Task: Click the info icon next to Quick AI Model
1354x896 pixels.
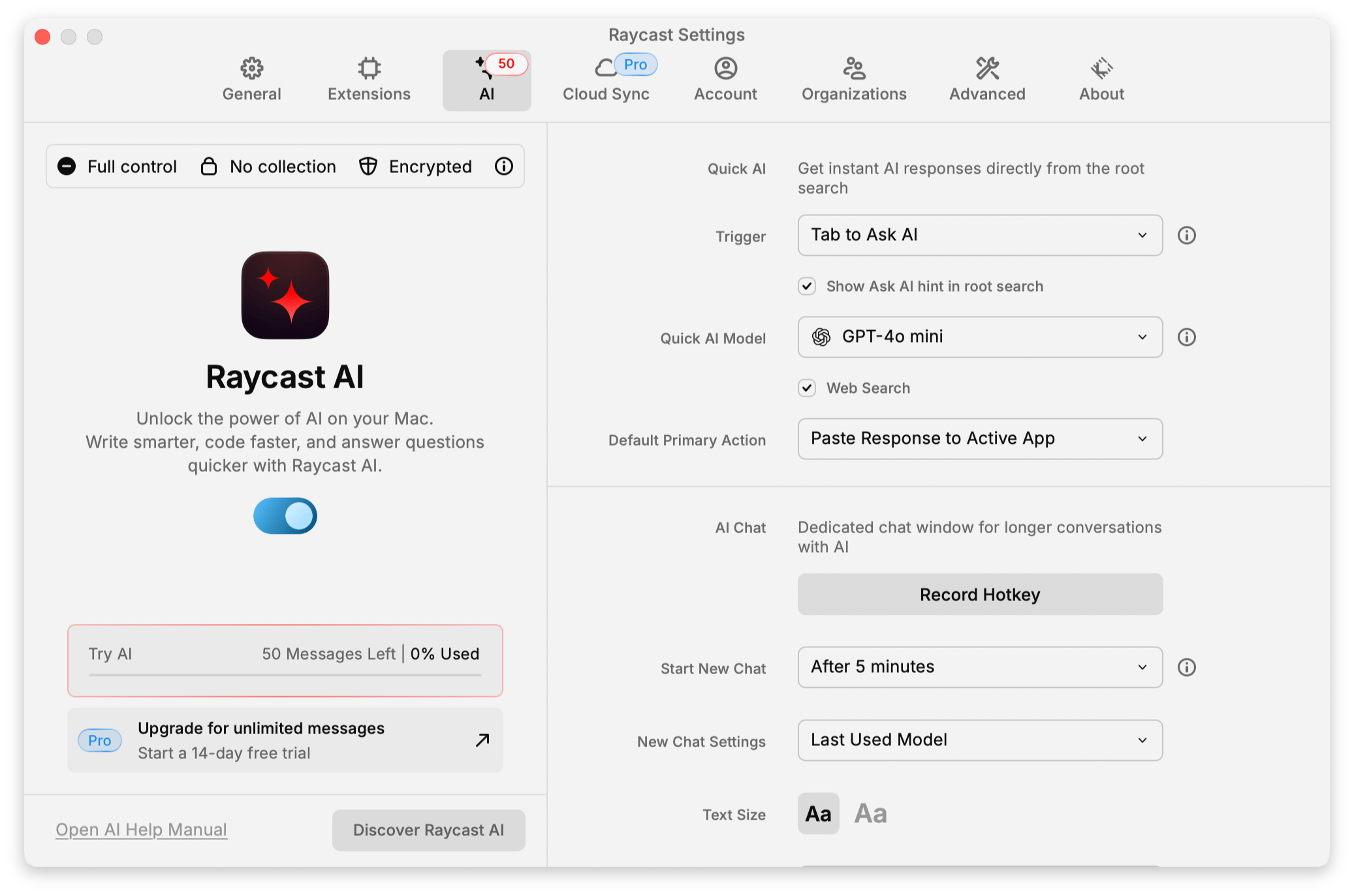Action: [x=1186, y=337]
